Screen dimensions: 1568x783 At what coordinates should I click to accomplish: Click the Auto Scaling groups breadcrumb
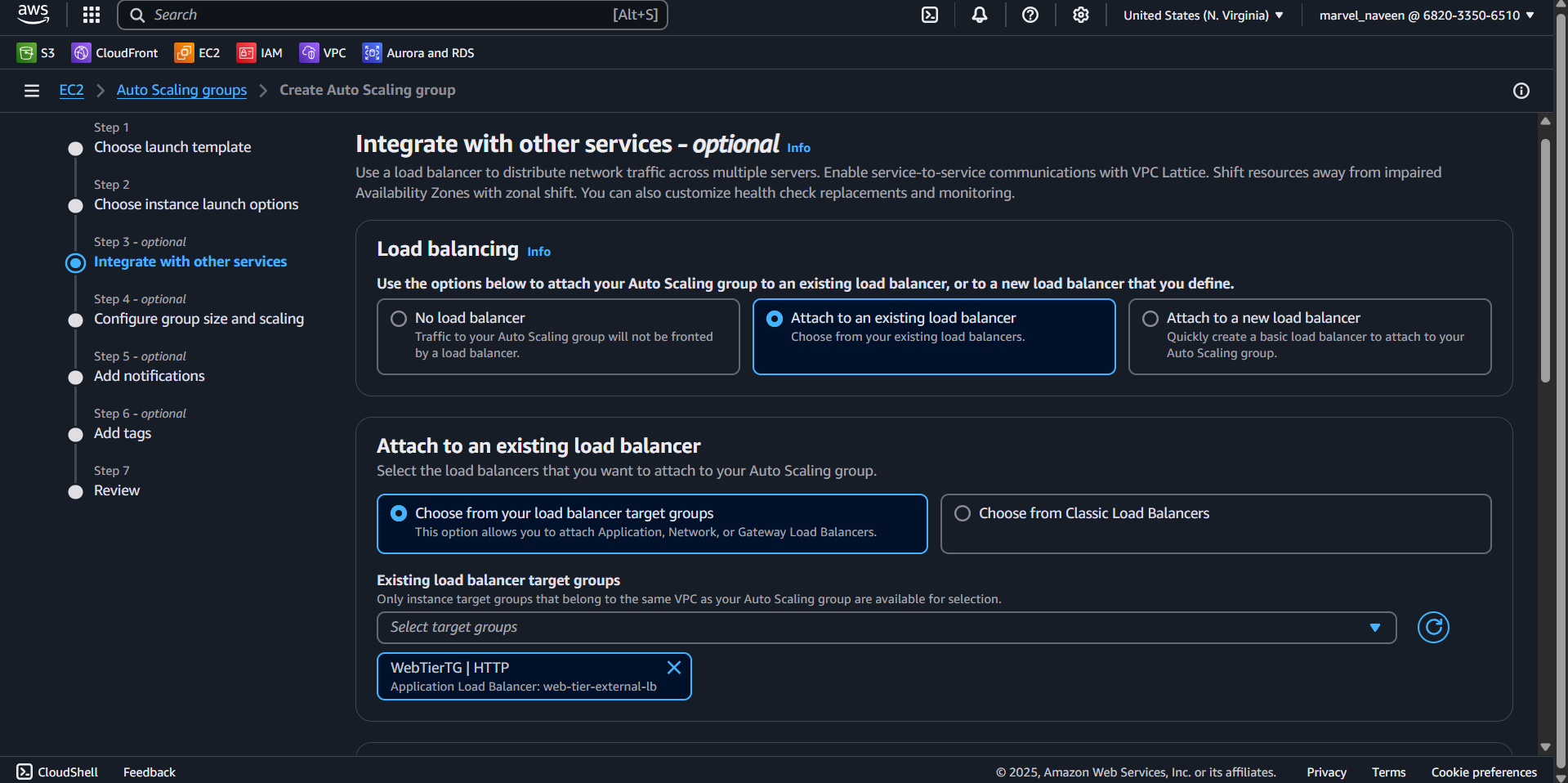[x=181, y=90]
